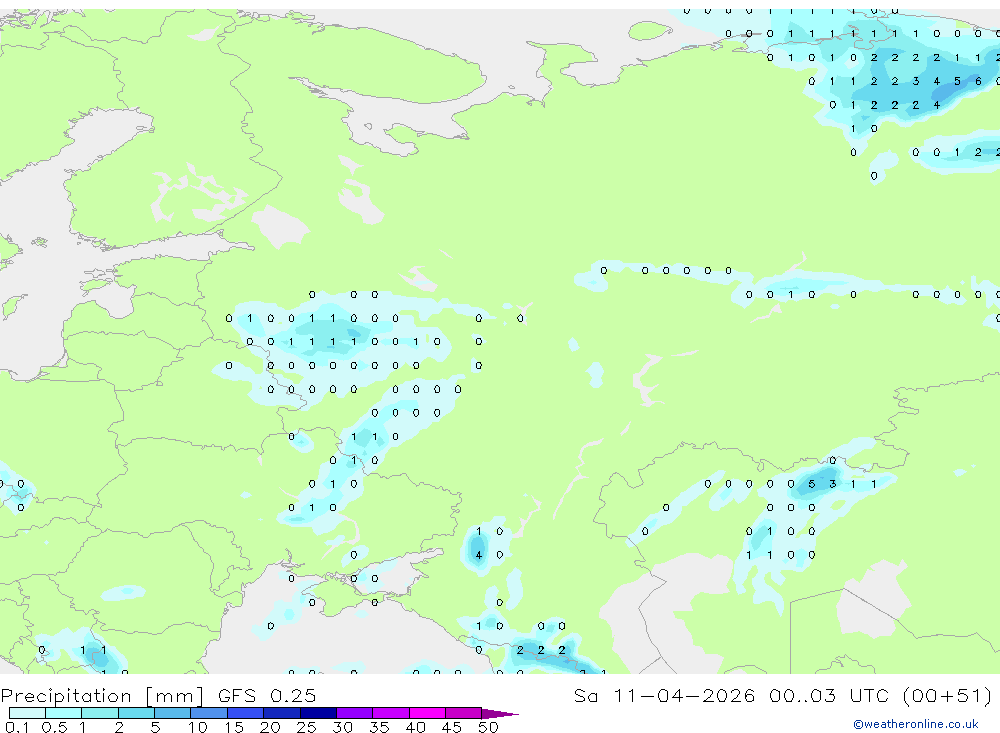The height and width of the screenshot is (733, 1000).
Task: Click the 5–10 mm legend color segment
Action: [x=172, y=713]
